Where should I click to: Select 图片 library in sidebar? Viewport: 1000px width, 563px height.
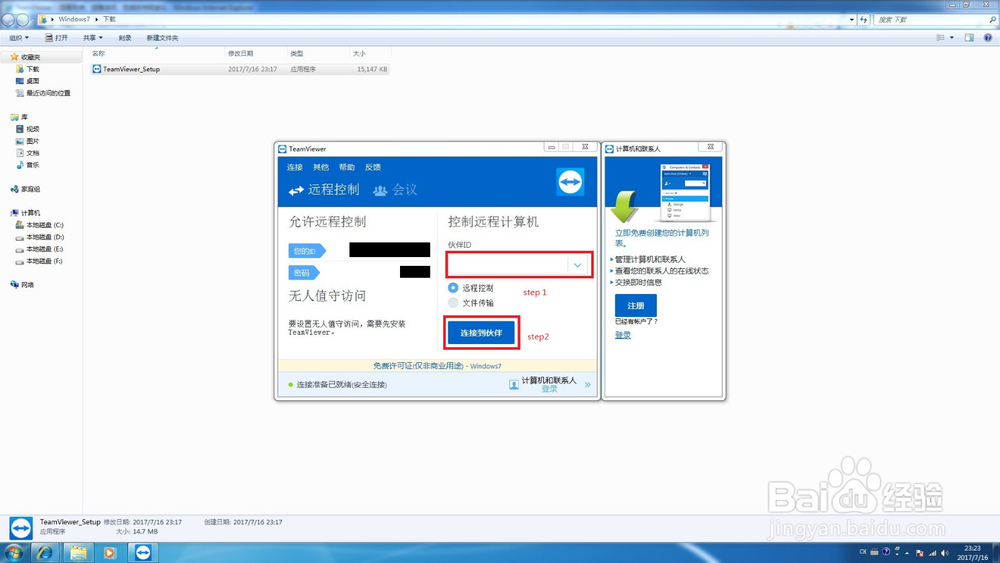point(27,141)
